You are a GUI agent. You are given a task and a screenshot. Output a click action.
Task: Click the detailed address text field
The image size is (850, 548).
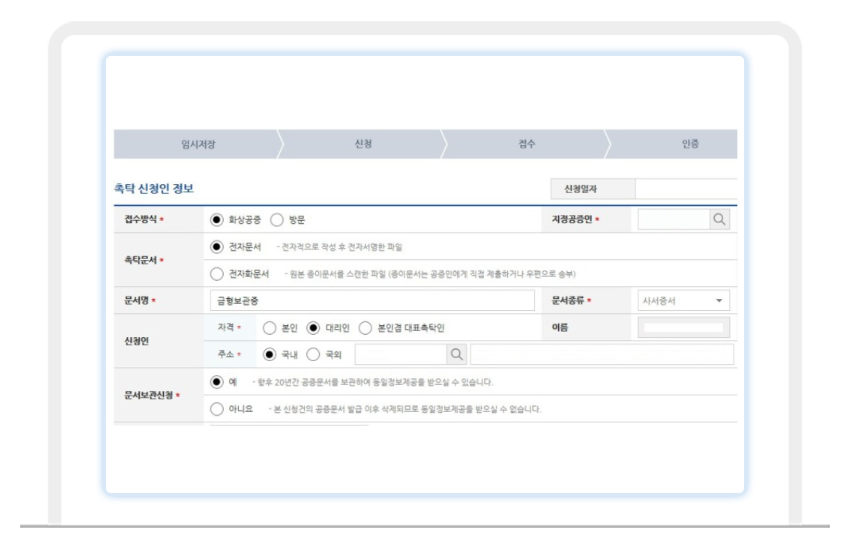(x=601, y=354)
